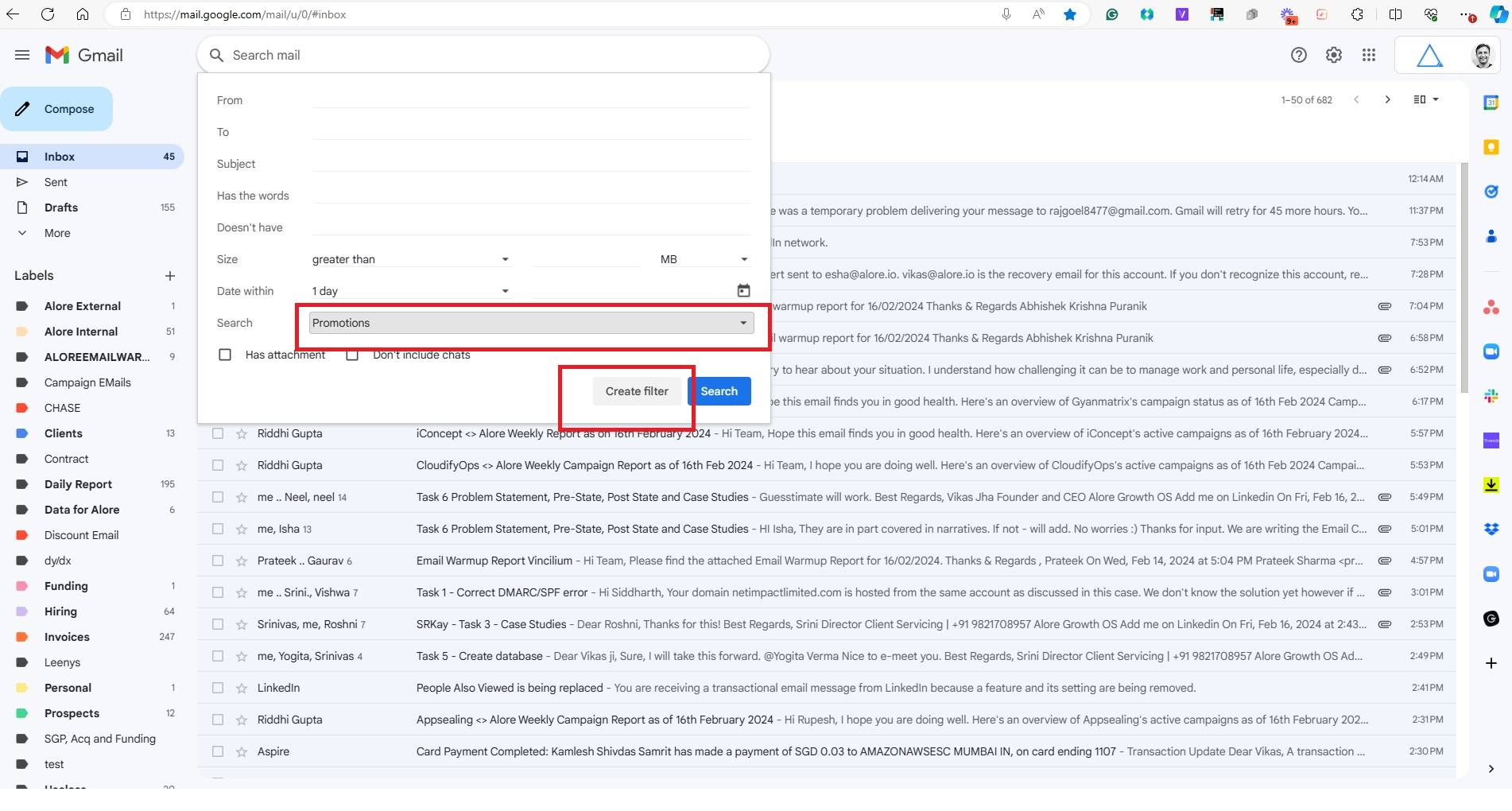1512x811 pixels.
Task: Open the Alore External label
Action: 83,306
